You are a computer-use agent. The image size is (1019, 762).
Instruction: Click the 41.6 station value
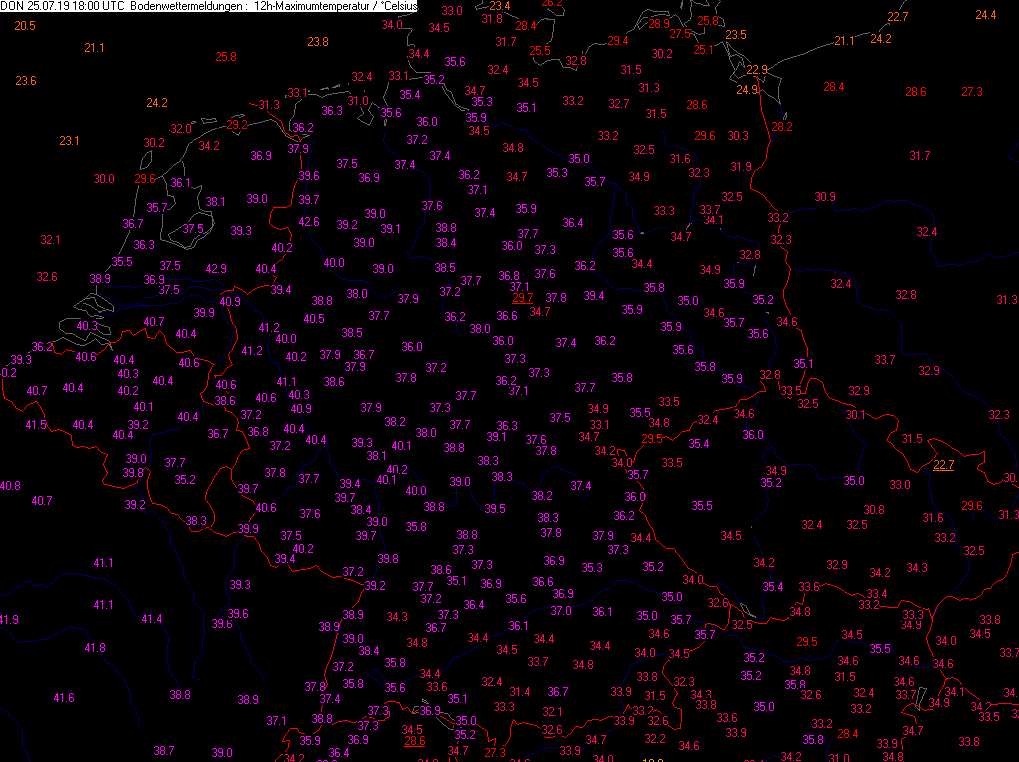click(x=63, y=697)
